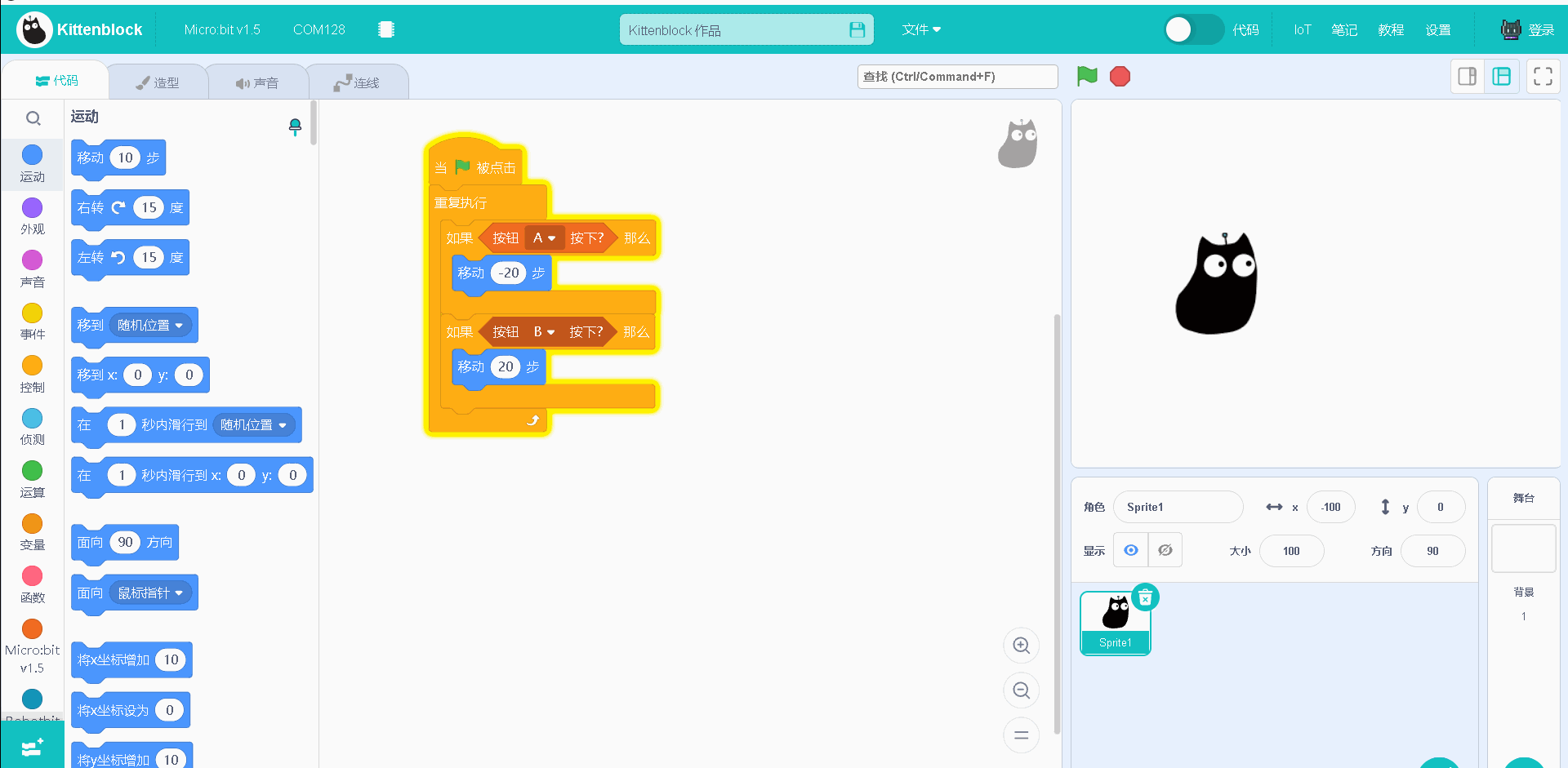Switch to the 代码 code tab
Image resolution: width=1568 pixels, height=768 pixels.
click(56, 80)
